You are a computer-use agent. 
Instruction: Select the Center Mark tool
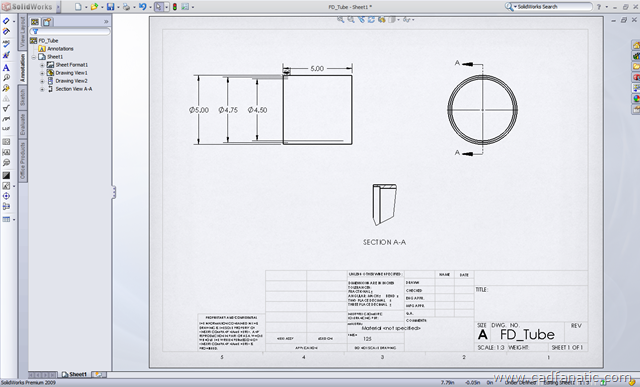pos(6,196)
